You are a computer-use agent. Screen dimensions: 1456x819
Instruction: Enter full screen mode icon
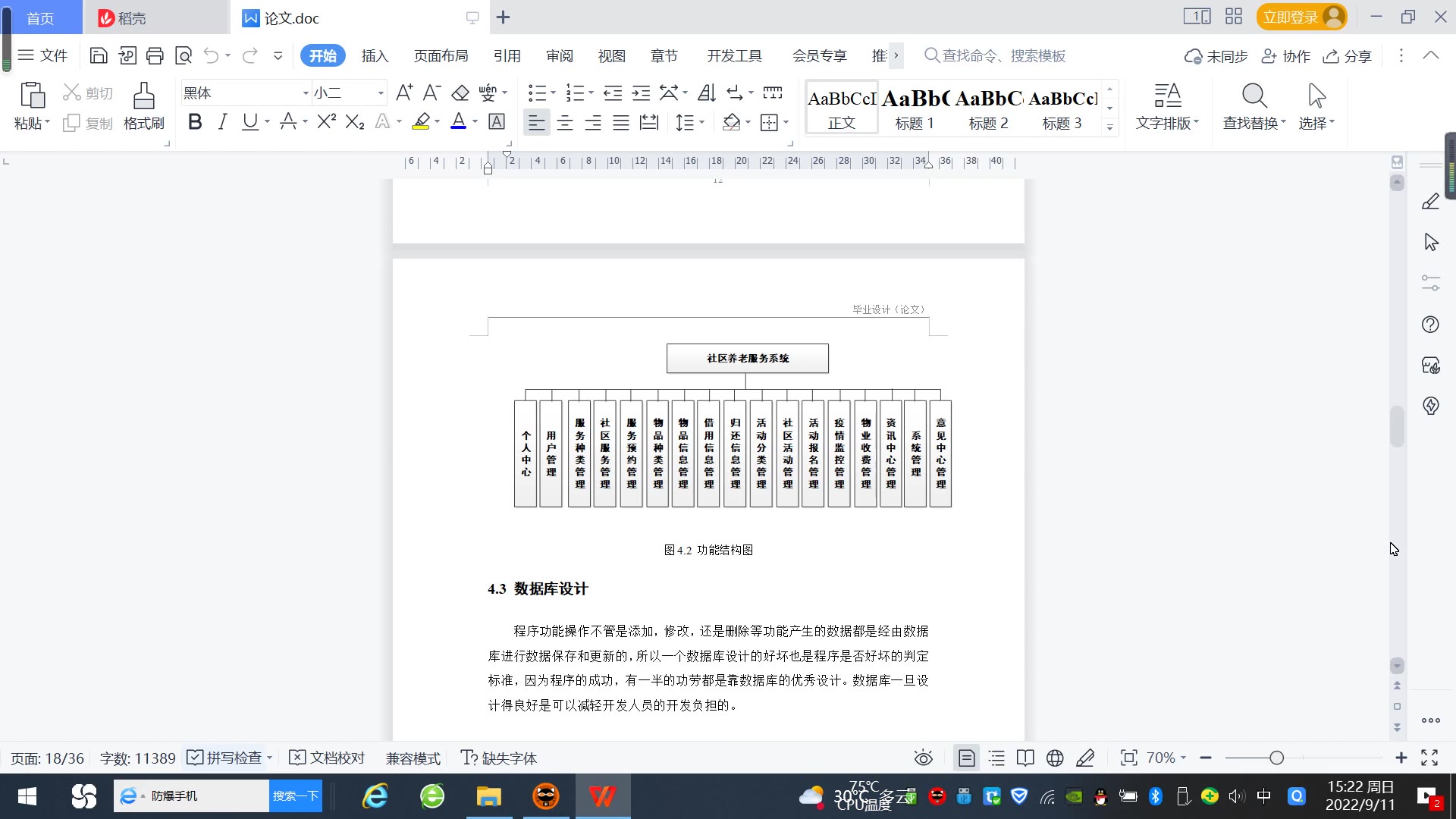tap(1429, 758)
